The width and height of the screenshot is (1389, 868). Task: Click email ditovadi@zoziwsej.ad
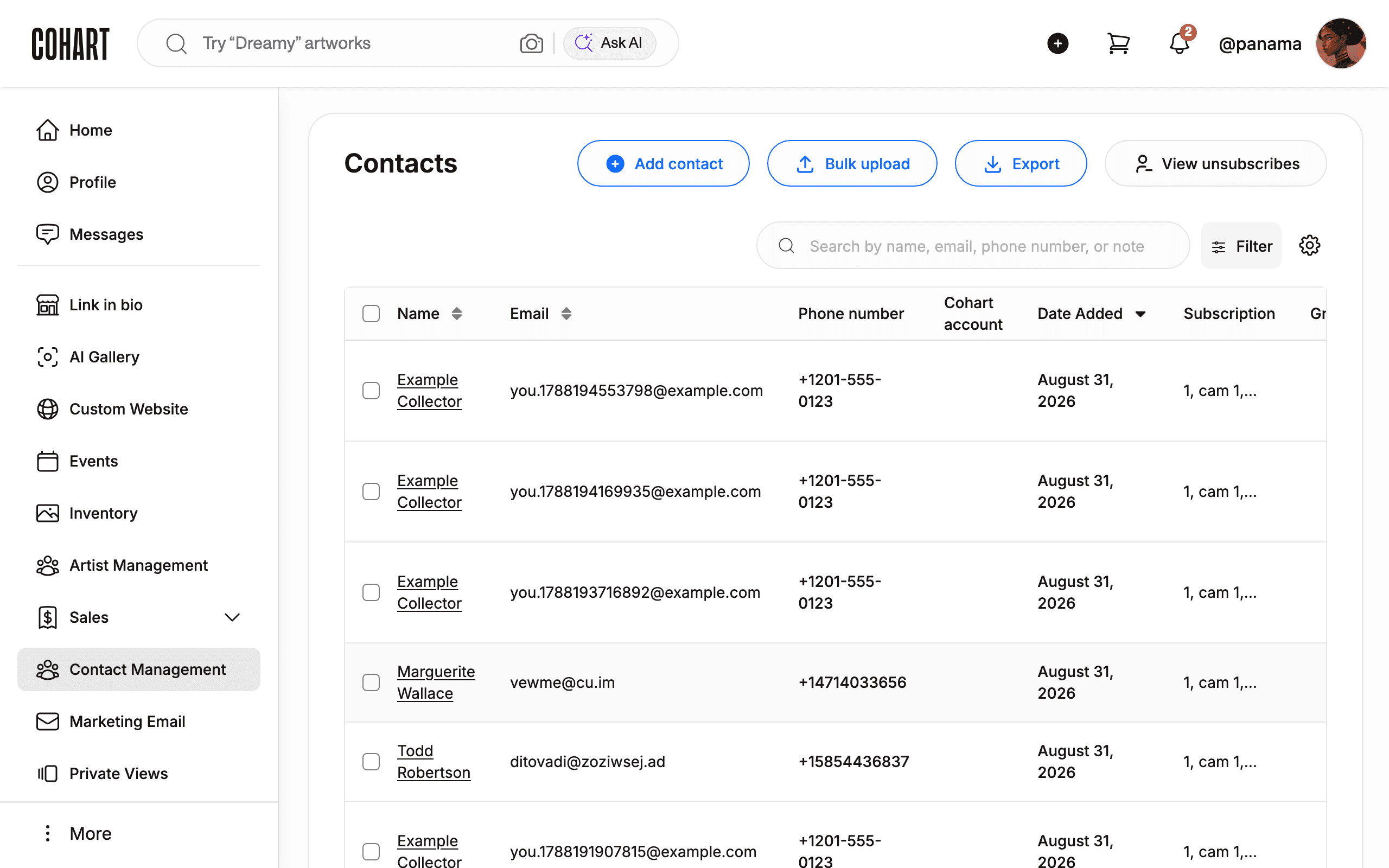[x=587, y=762]
